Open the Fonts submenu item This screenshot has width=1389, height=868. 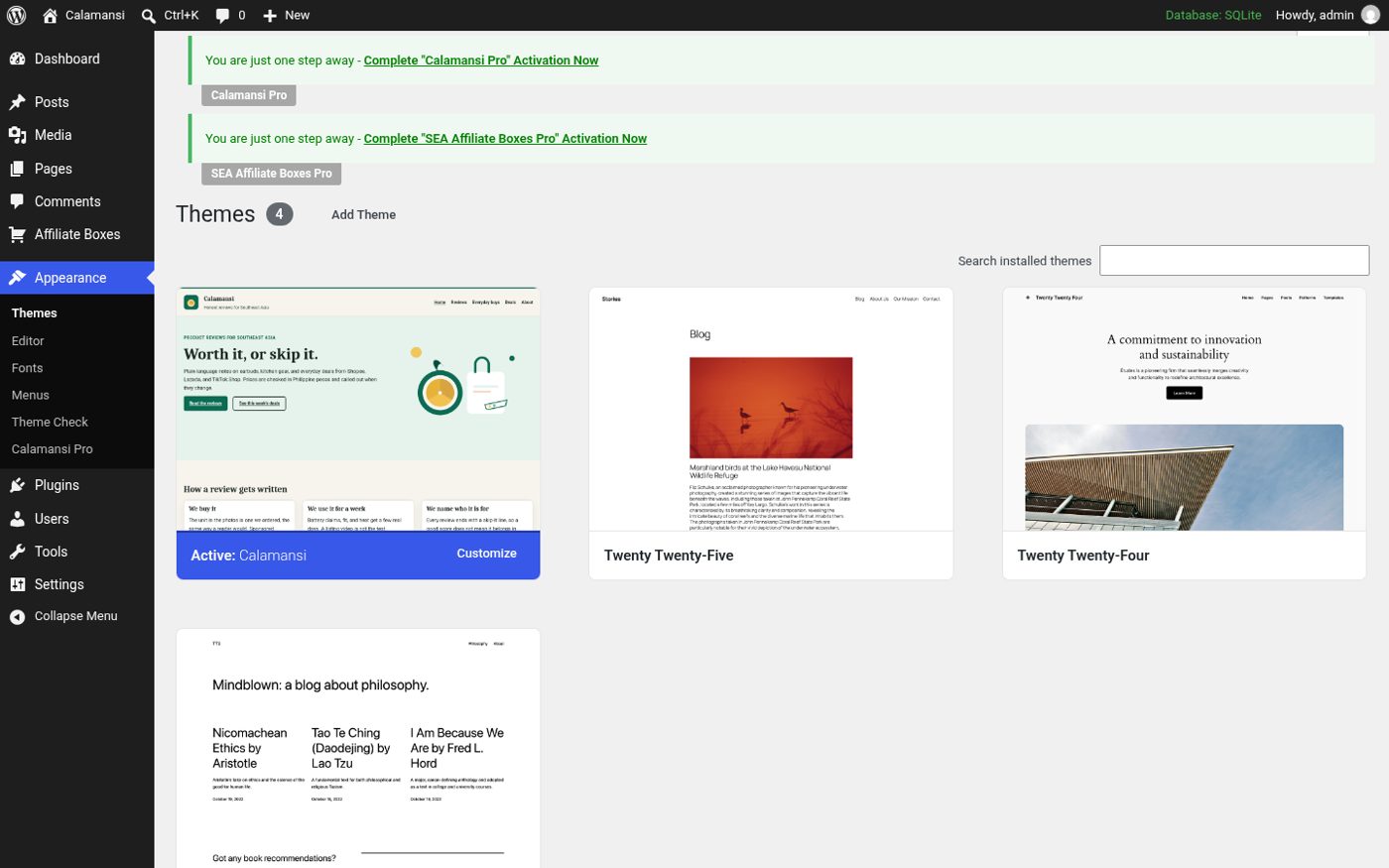(x=28, y=367)
